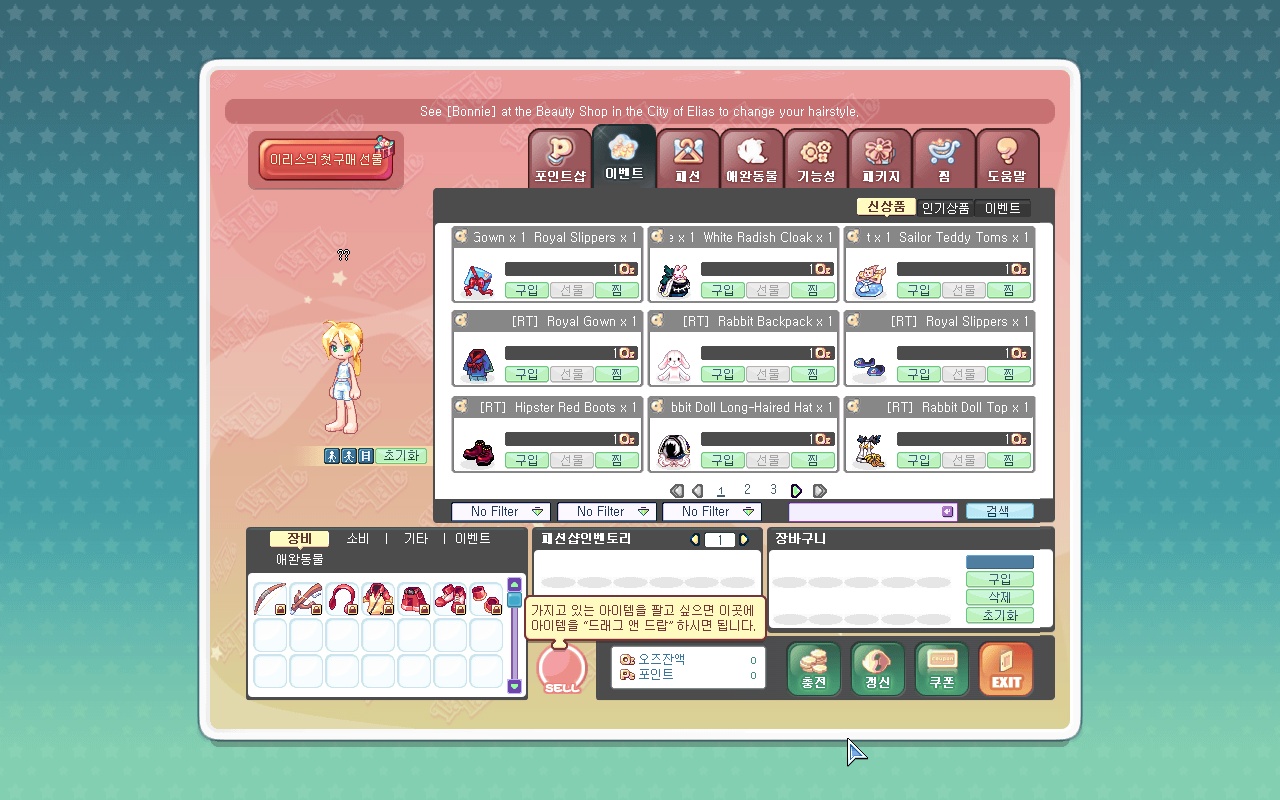This screenshot has width=1280, height=800.
Task: Open the 패키지 ribbon package tab
Action: click(880, 158)
